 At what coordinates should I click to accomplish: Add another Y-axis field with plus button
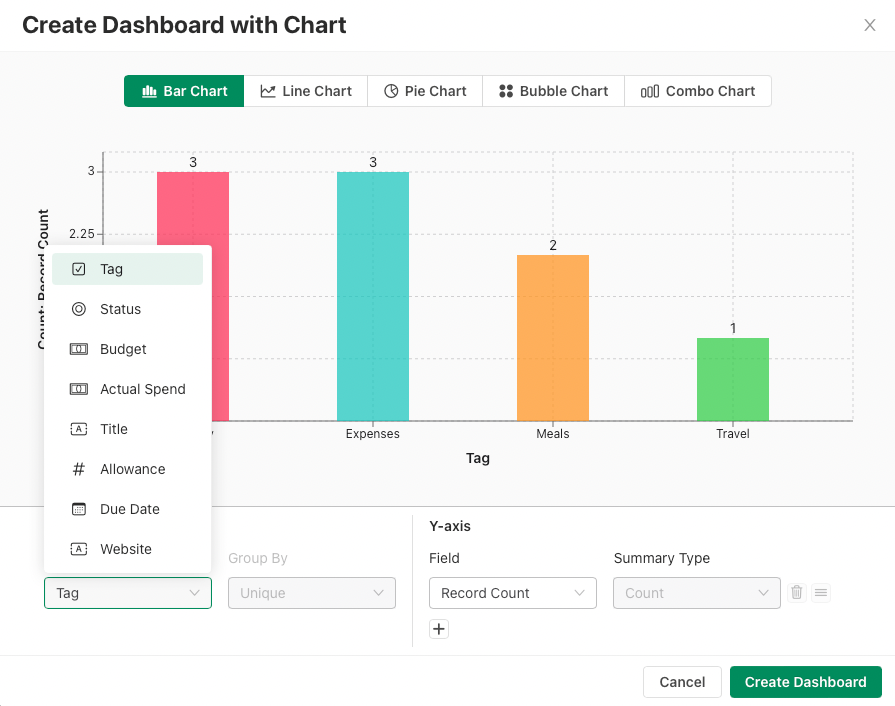coord(439,629)
